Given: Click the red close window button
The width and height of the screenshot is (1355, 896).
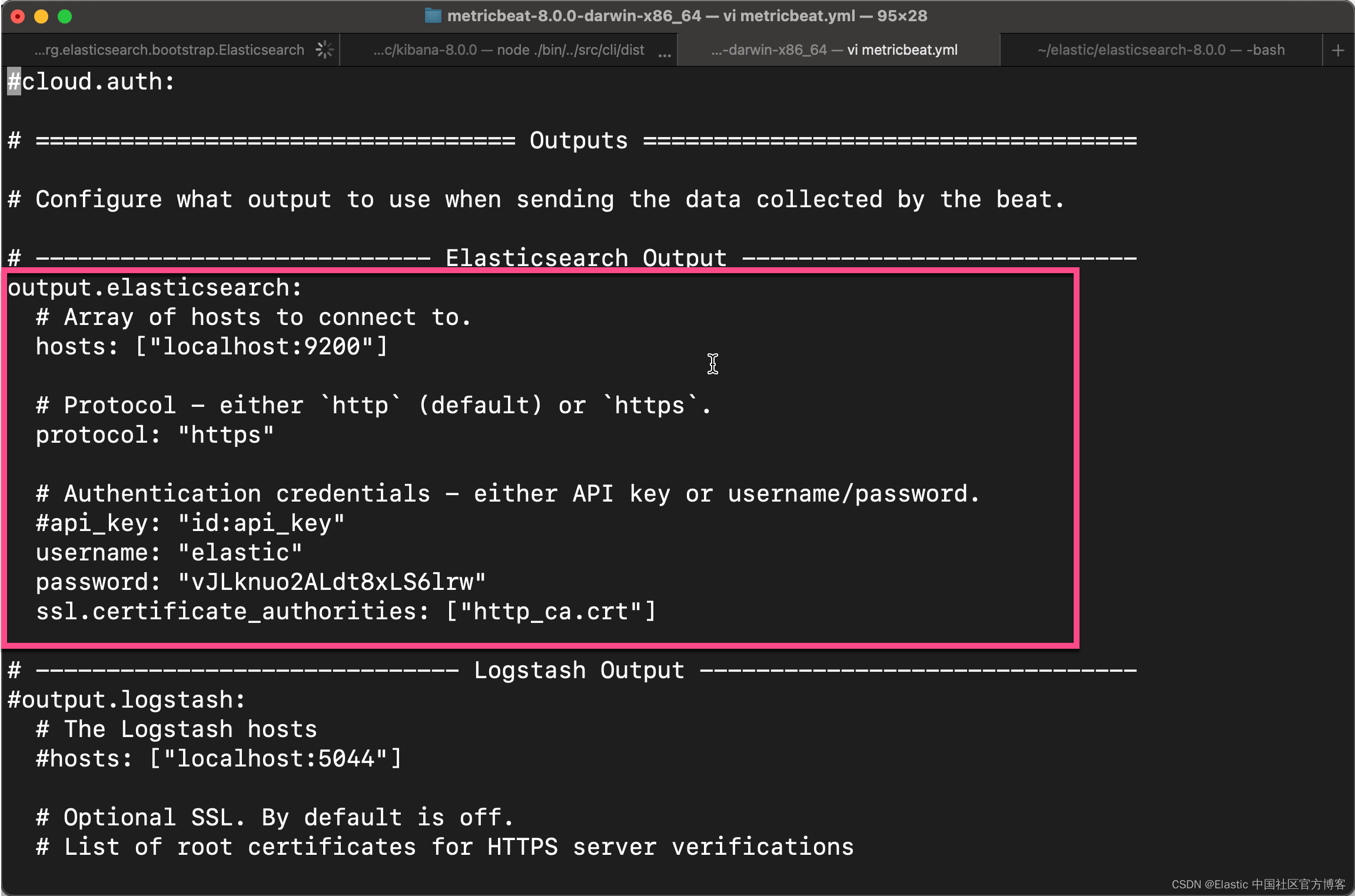Looking at the screenshot, I should [18, 16].
